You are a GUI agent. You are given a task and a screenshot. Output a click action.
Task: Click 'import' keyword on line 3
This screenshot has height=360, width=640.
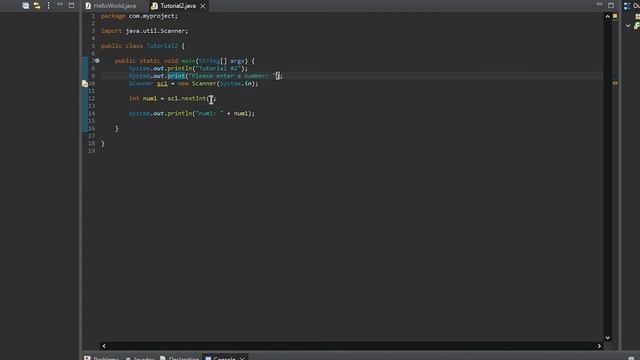coord(111,31)
